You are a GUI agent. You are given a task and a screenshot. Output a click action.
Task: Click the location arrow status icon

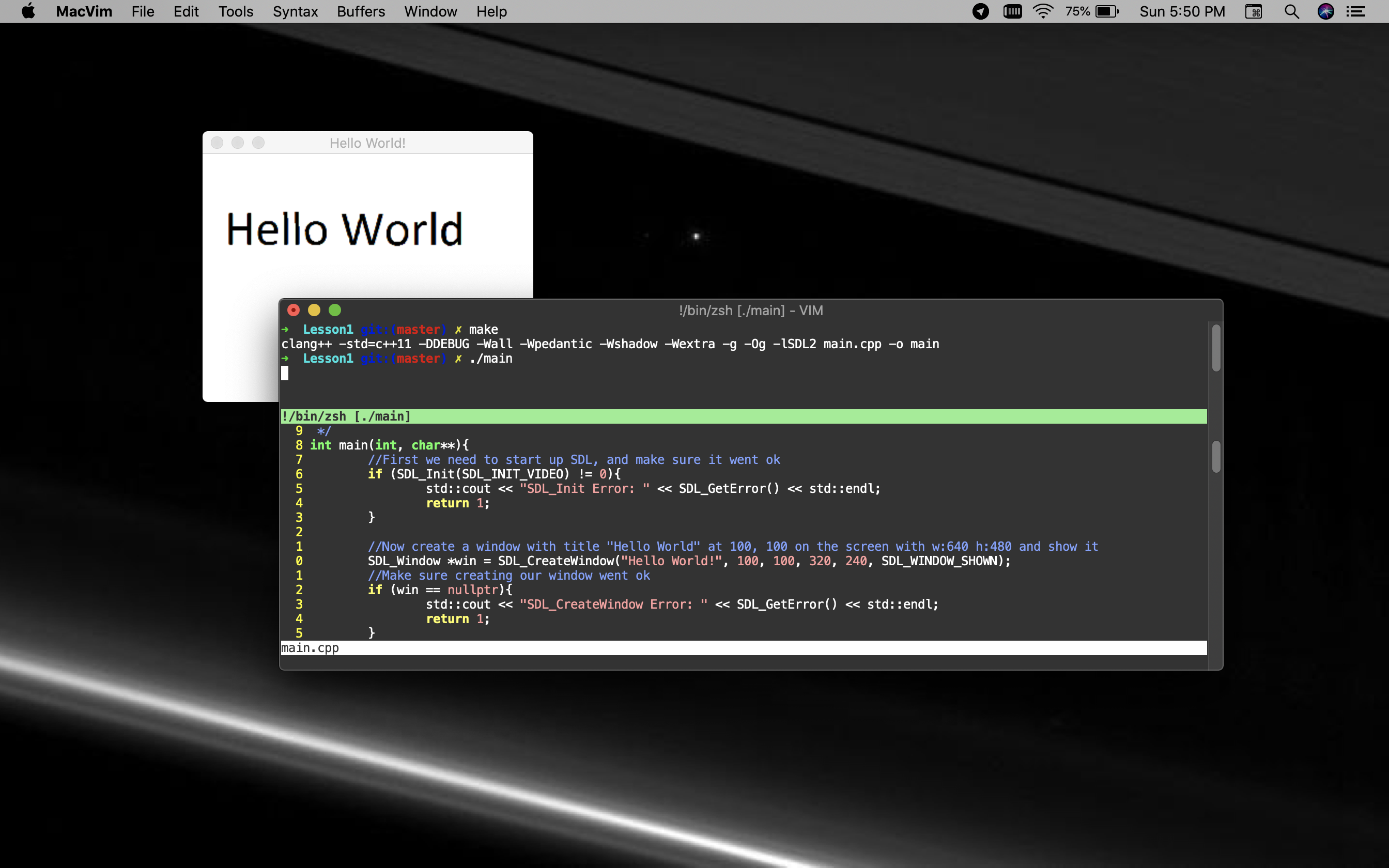tap(980, 11)
